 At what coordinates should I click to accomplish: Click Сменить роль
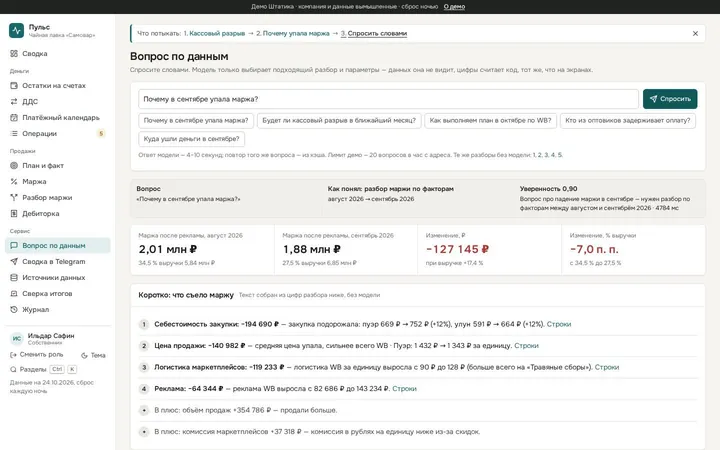point(37,354)
